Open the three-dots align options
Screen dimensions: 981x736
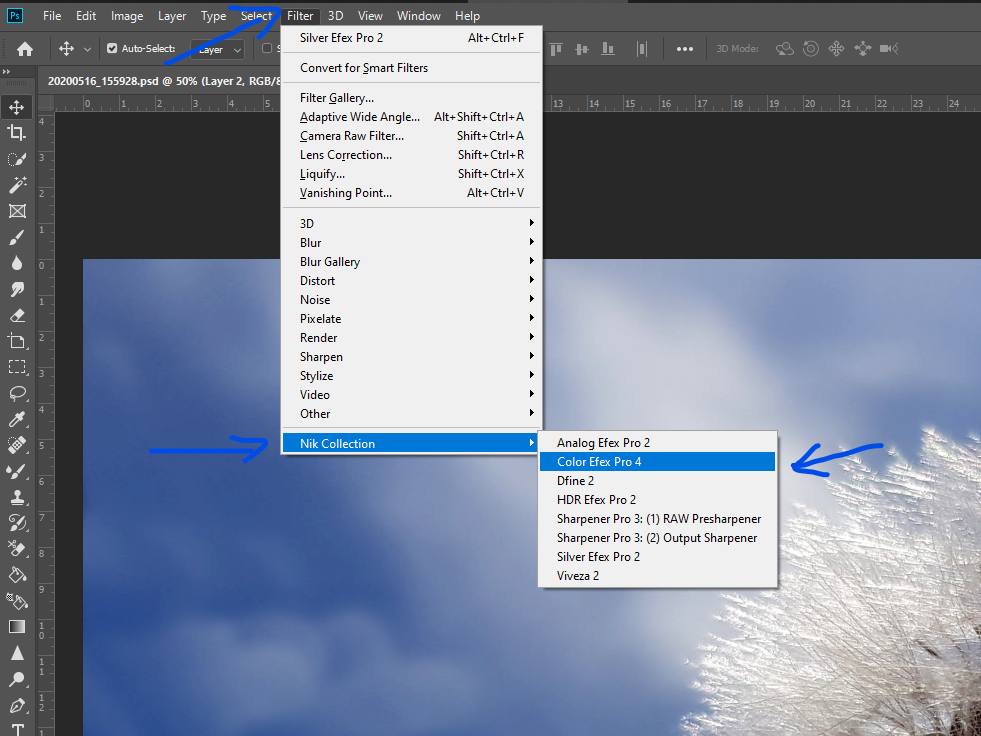click(684, 49)
